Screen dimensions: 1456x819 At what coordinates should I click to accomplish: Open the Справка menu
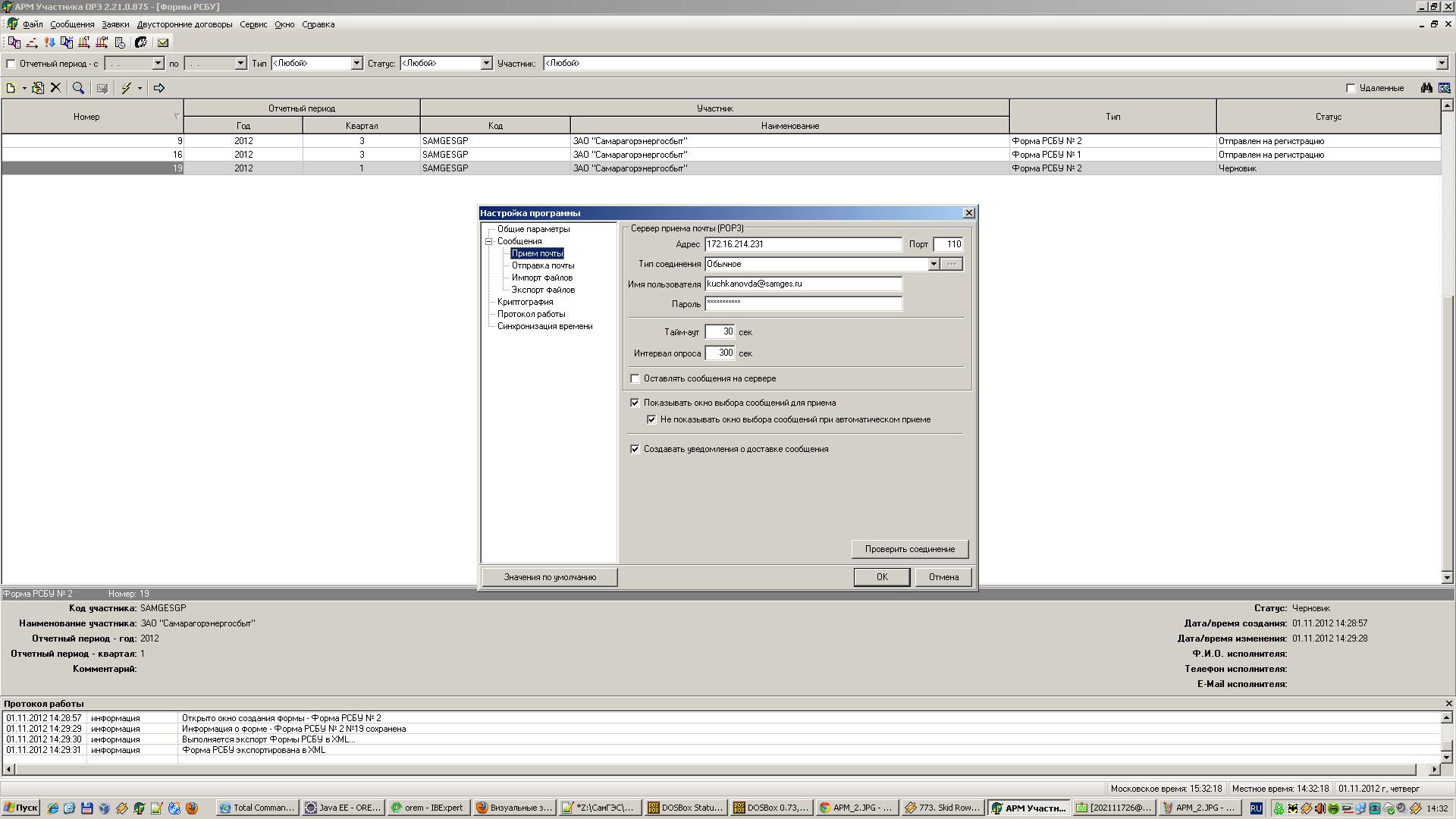click(318, 24)
